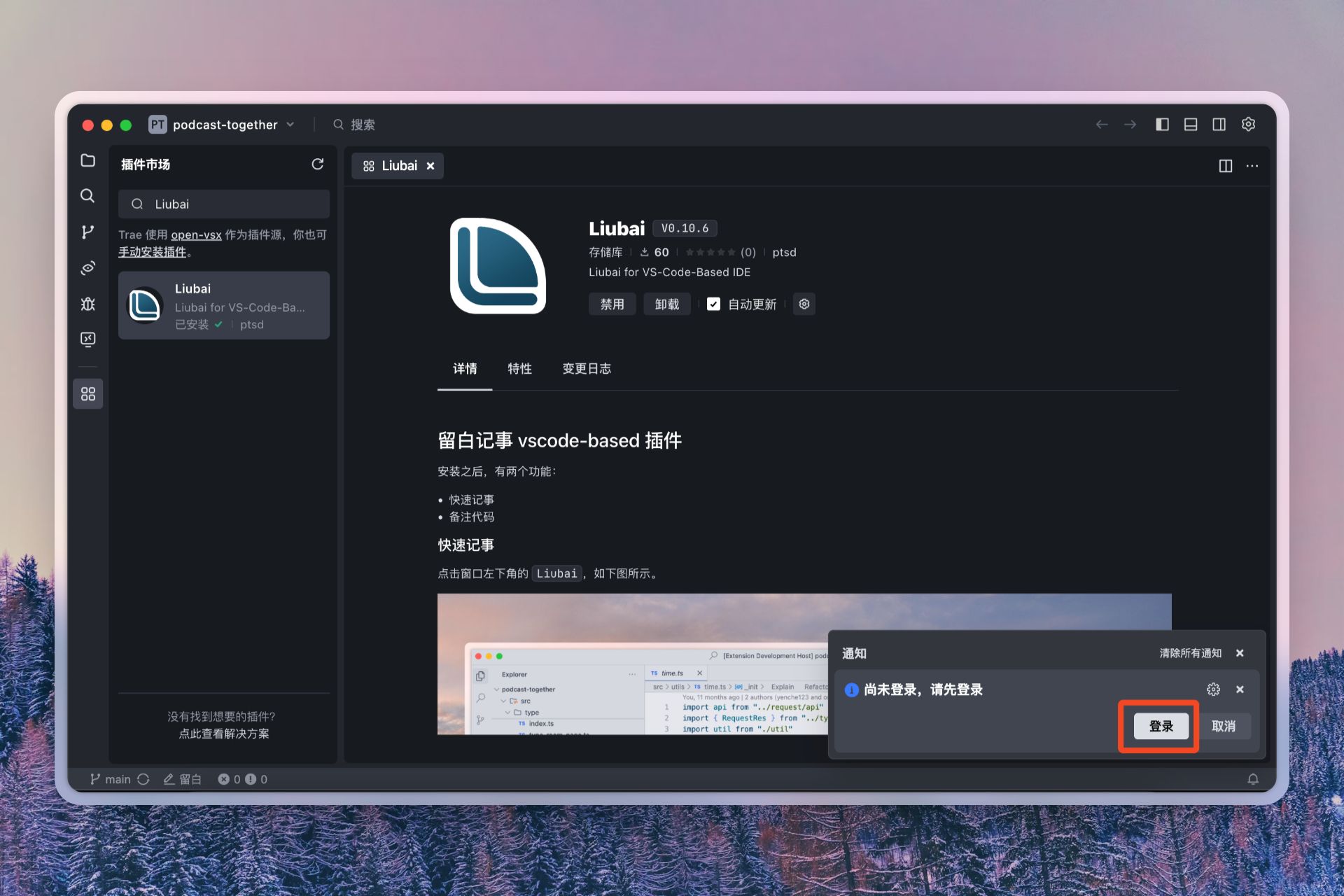Open the remote terminal panel icon
Image resolution: width=1344 pixels, height=896 pixels.
pos(88,339)
